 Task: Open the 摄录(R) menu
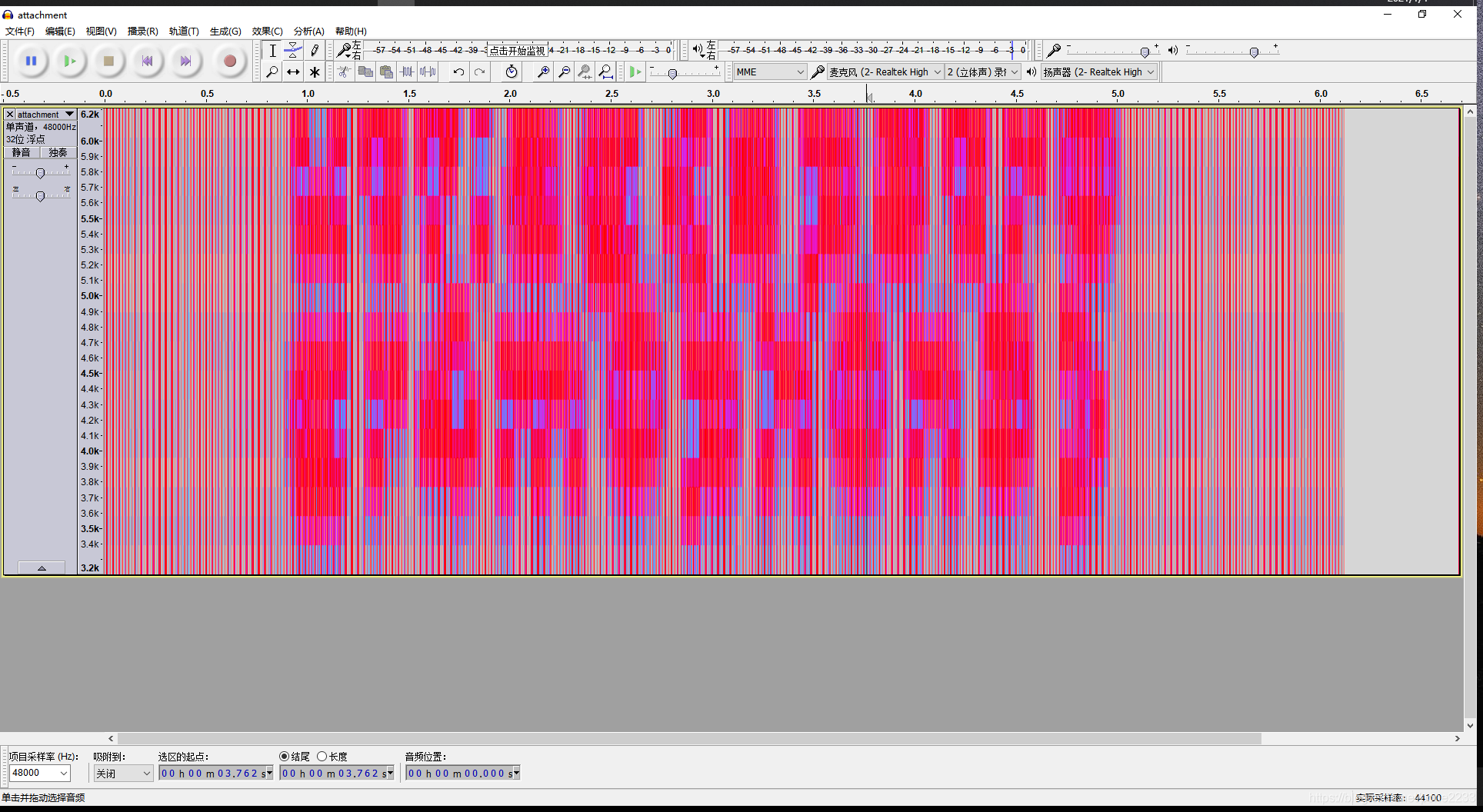click(x=142, y=32)
